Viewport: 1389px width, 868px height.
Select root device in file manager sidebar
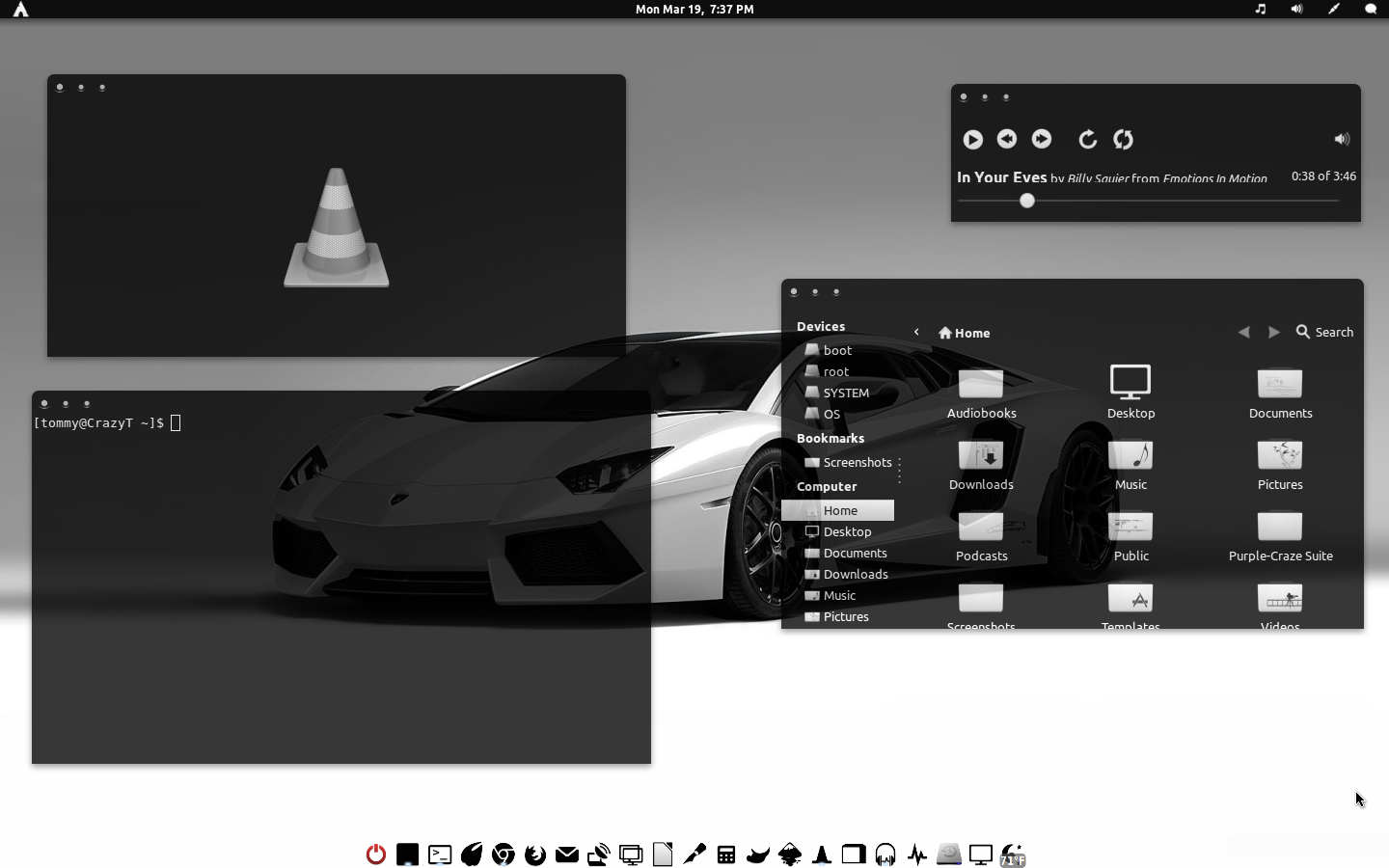[x=837, y=371]
